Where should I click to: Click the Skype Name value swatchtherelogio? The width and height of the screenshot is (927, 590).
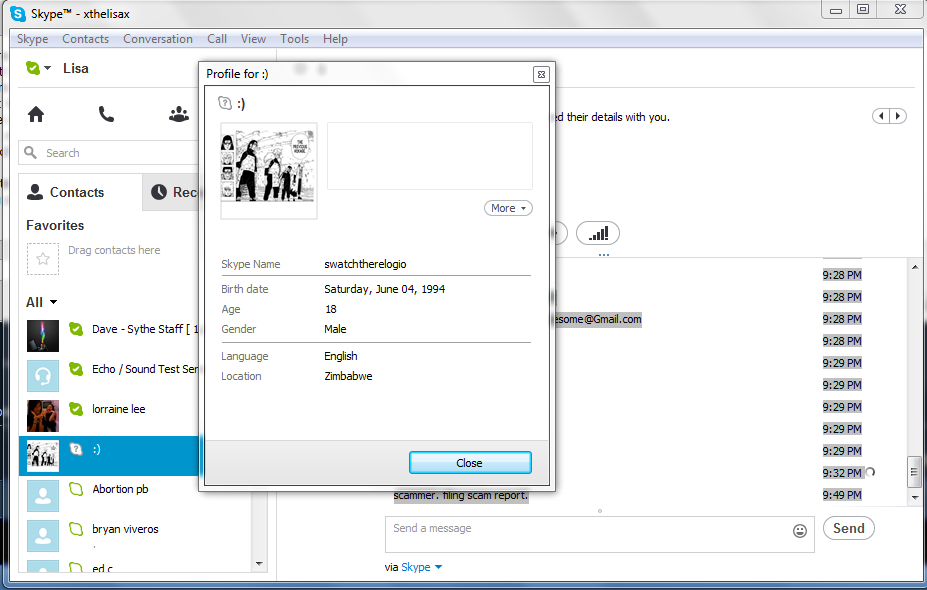(365, 264)
